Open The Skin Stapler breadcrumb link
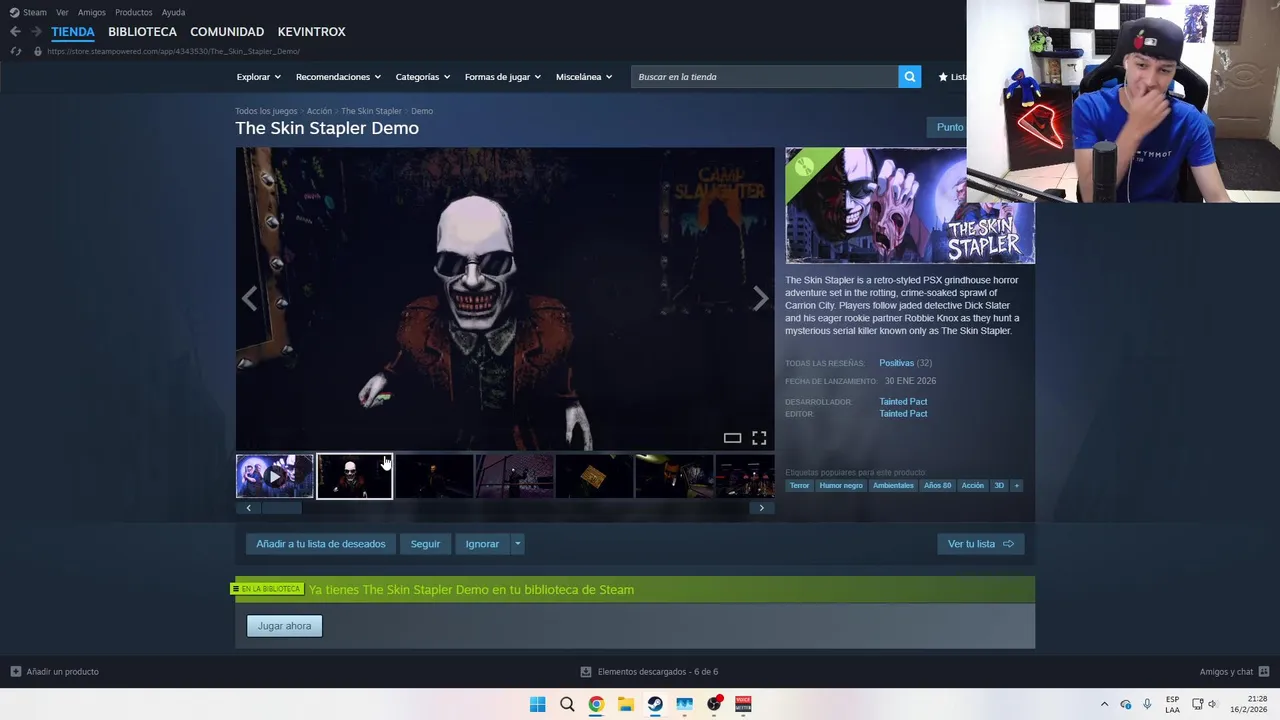 point(371,111)
